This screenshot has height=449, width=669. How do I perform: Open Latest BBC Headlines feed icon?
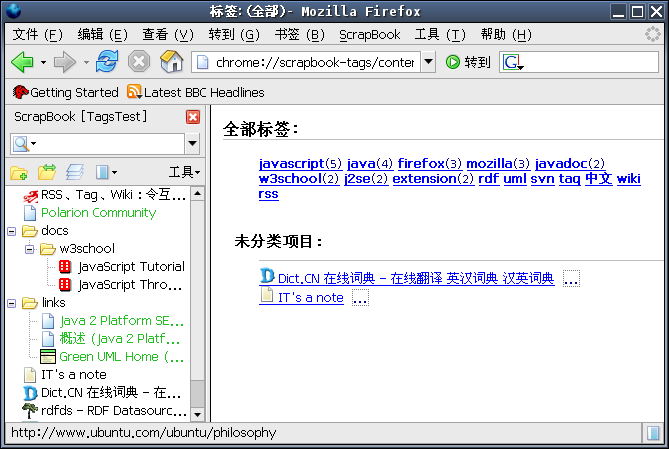[134, 92]
